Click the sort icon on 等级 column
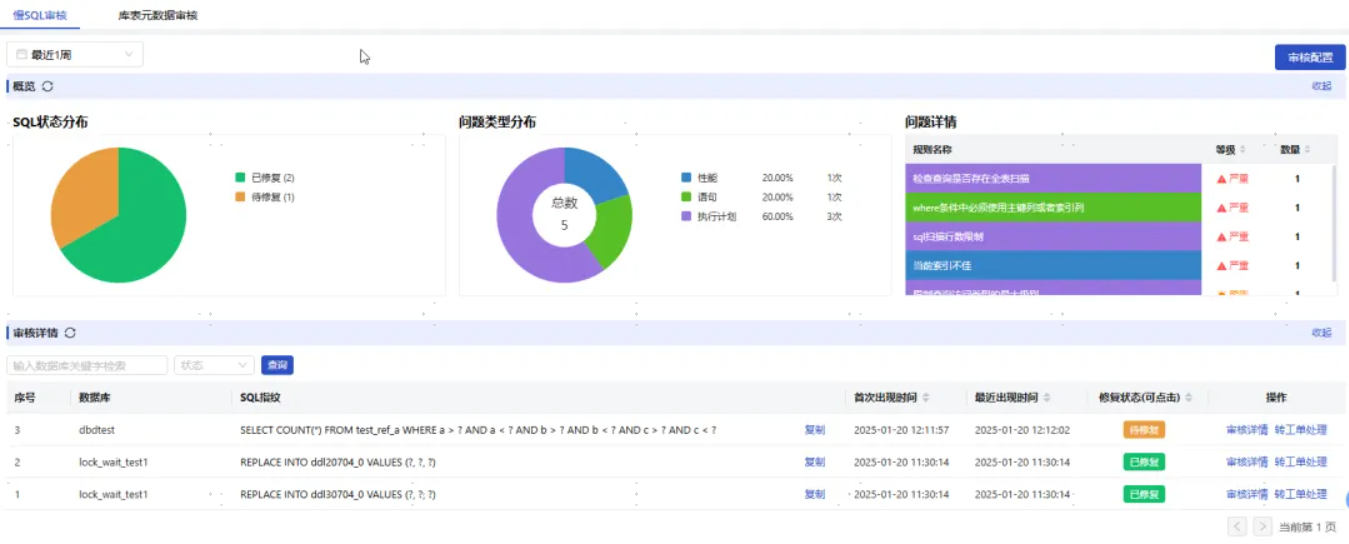 pos(1243,150)
